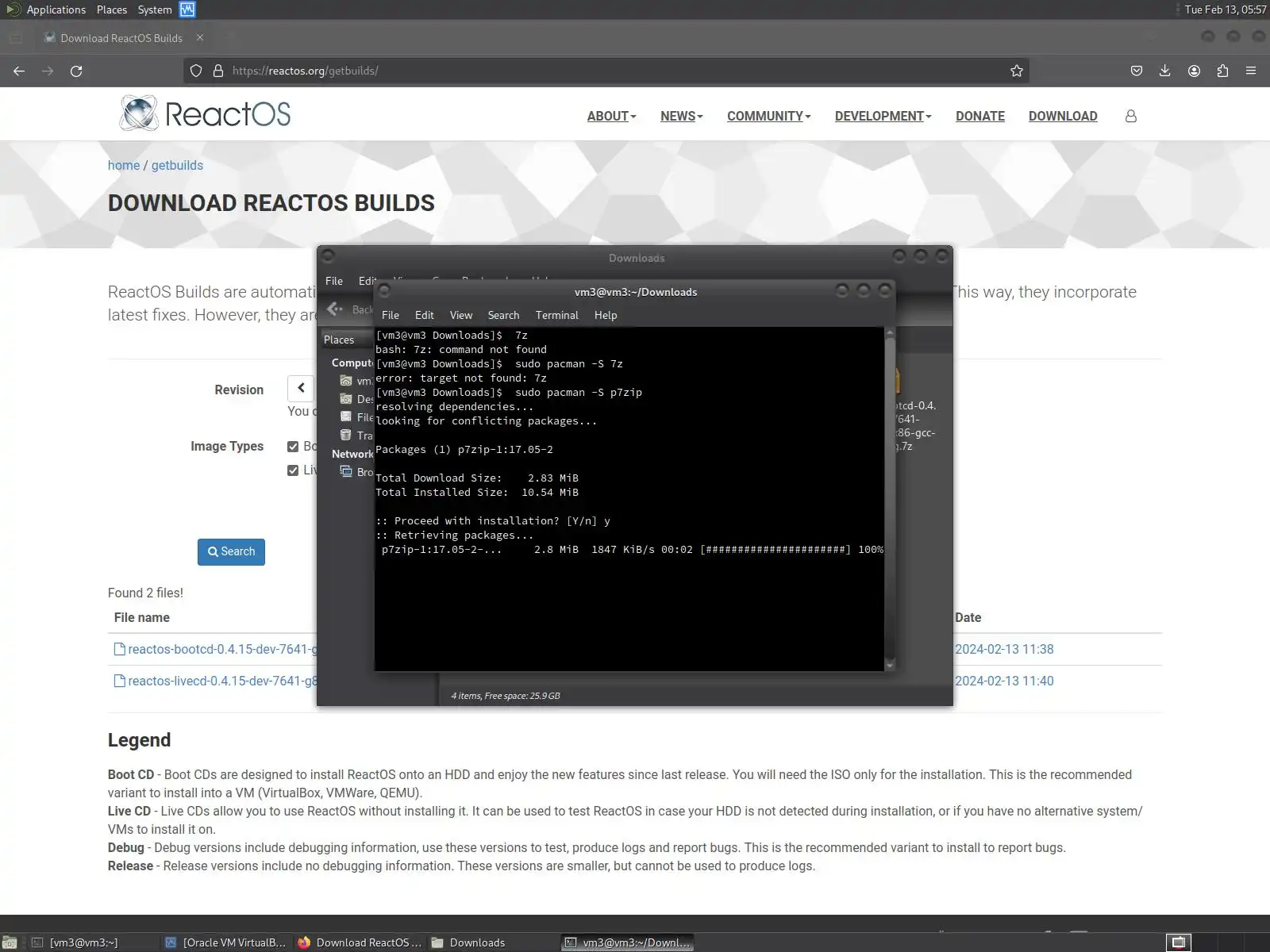Open the terminal File menu
1270x952 pixels.
tap(391, 315)
